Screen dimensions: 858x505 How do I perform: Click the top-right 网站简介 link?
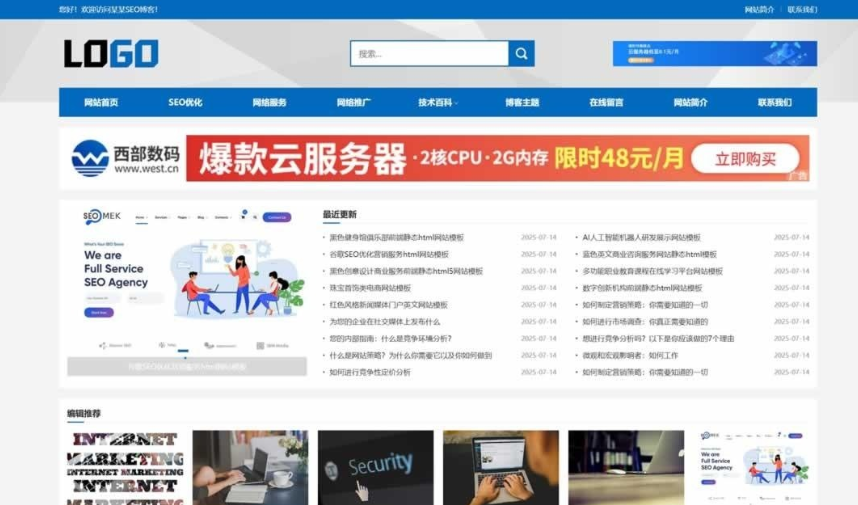click(x=759, y=10)
